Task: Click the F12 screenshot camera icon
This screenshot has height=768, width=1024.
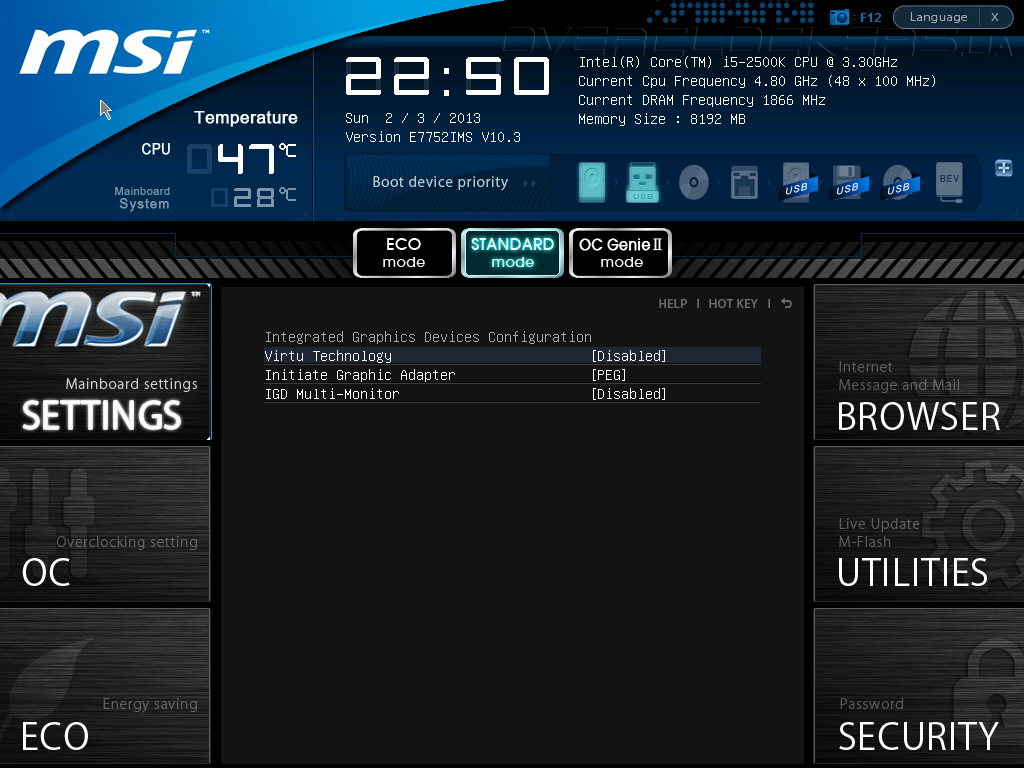Action: pyautogui.click(x=839, y=18)
